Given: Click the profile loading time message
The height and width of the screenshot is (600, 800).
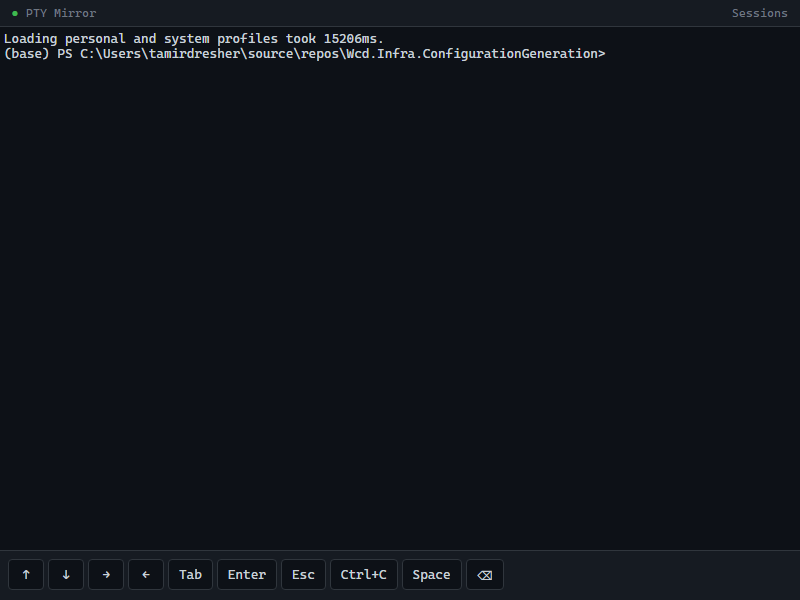Looking at the screenshot, I should pos(195,38).
